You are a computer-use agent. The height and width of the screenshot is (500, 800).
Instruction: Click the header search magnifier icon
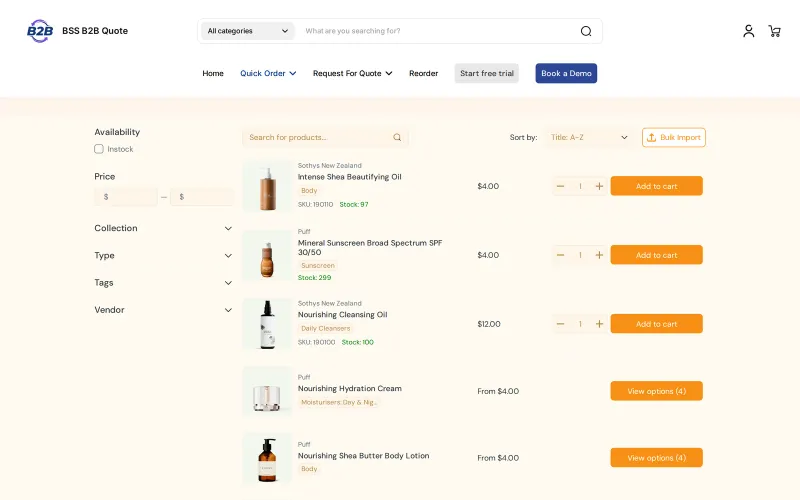[586, 31]
